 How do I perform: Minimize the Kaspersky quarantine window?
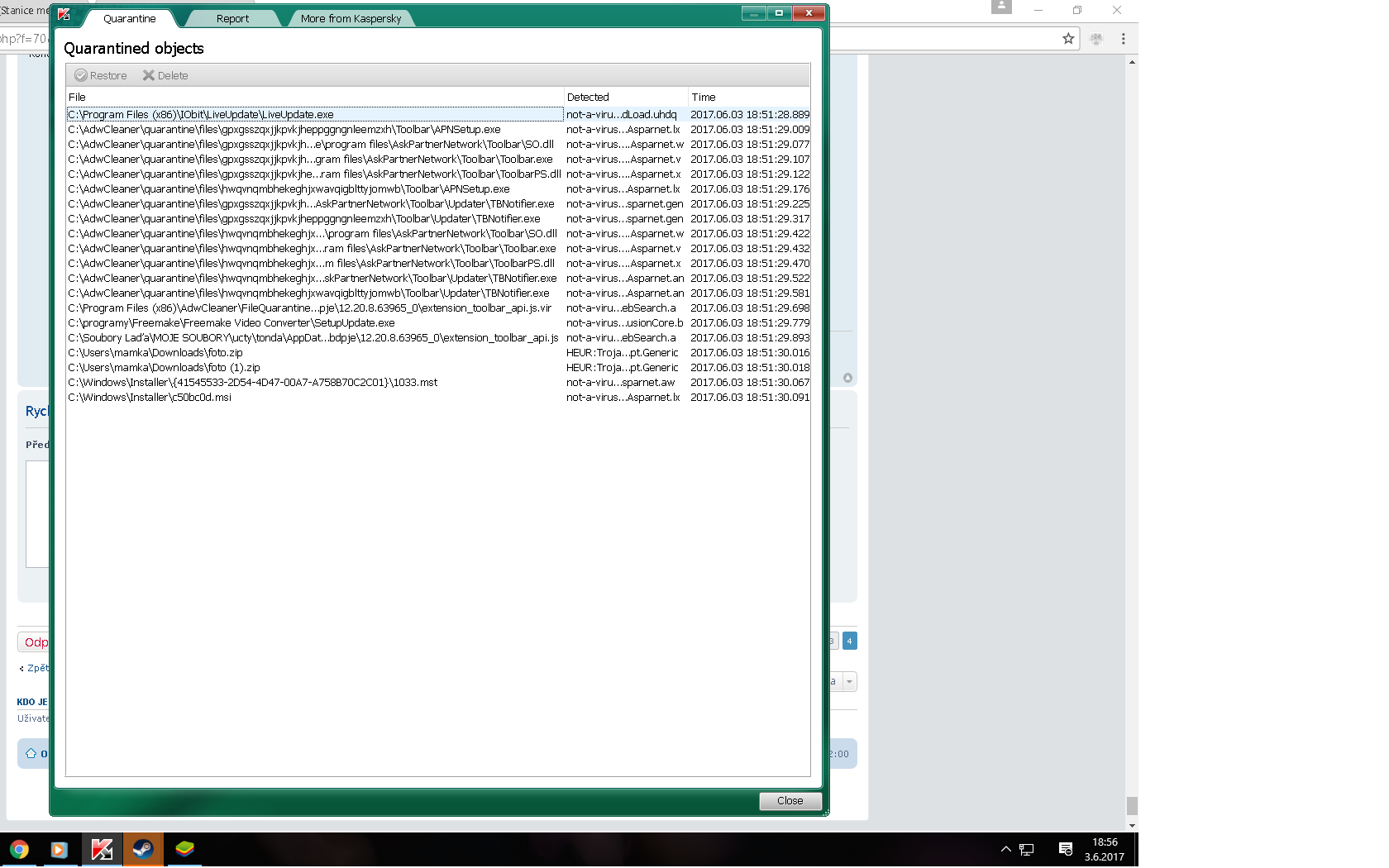[753, 12]
